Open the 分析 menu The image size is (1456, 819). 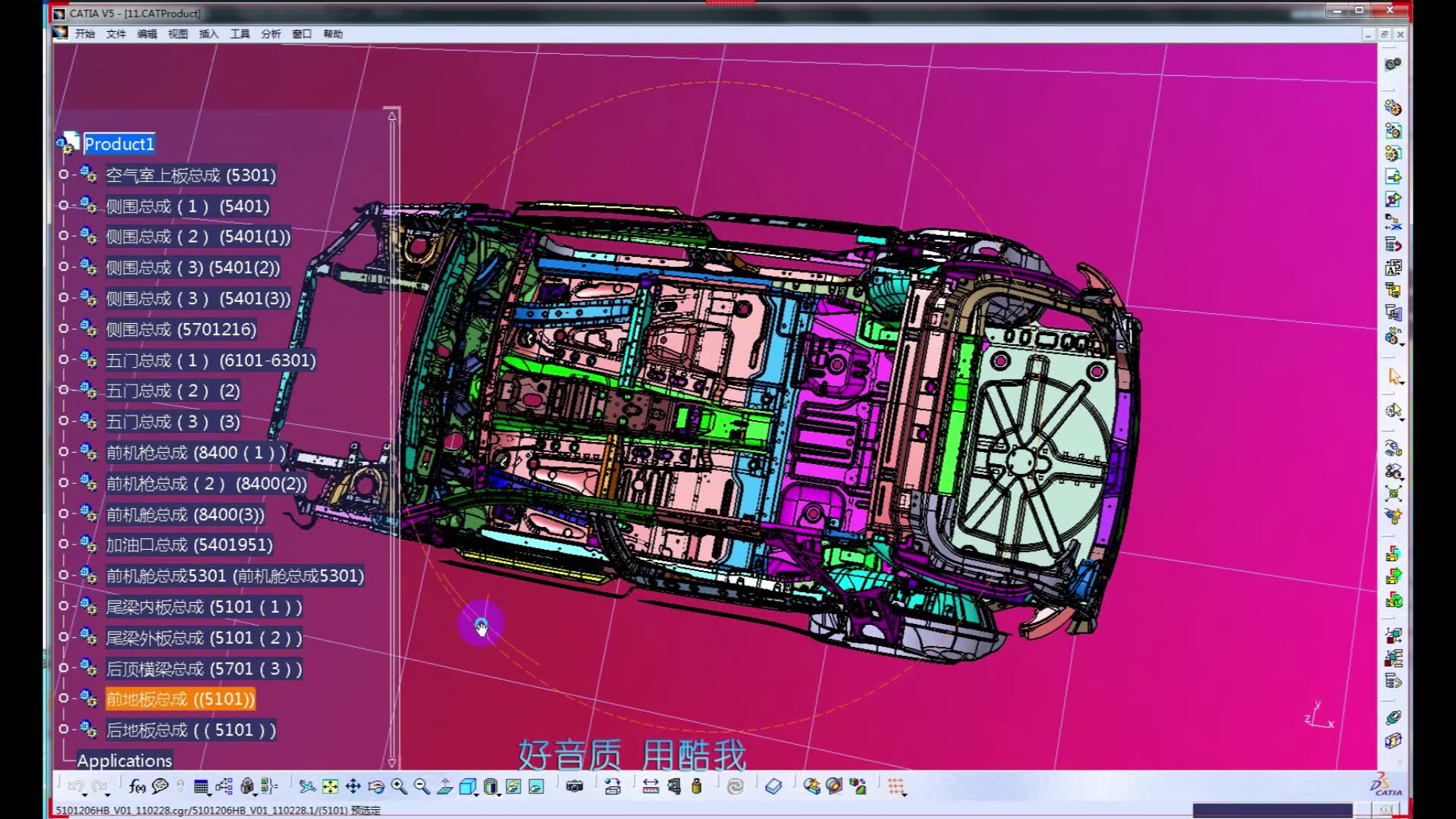(x=271, y=34)
